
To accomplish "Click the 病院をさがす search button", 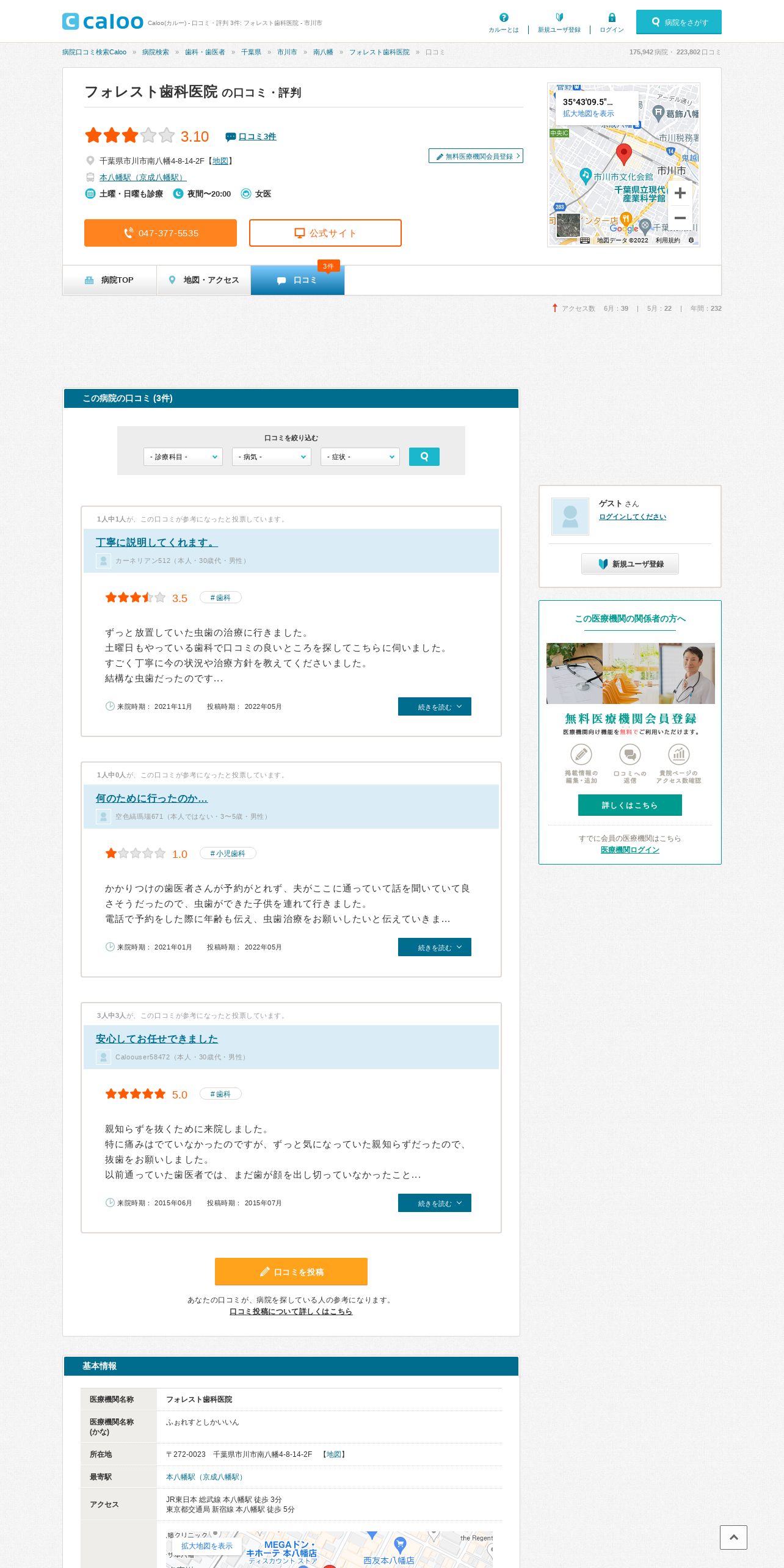I will pos(679,22).
